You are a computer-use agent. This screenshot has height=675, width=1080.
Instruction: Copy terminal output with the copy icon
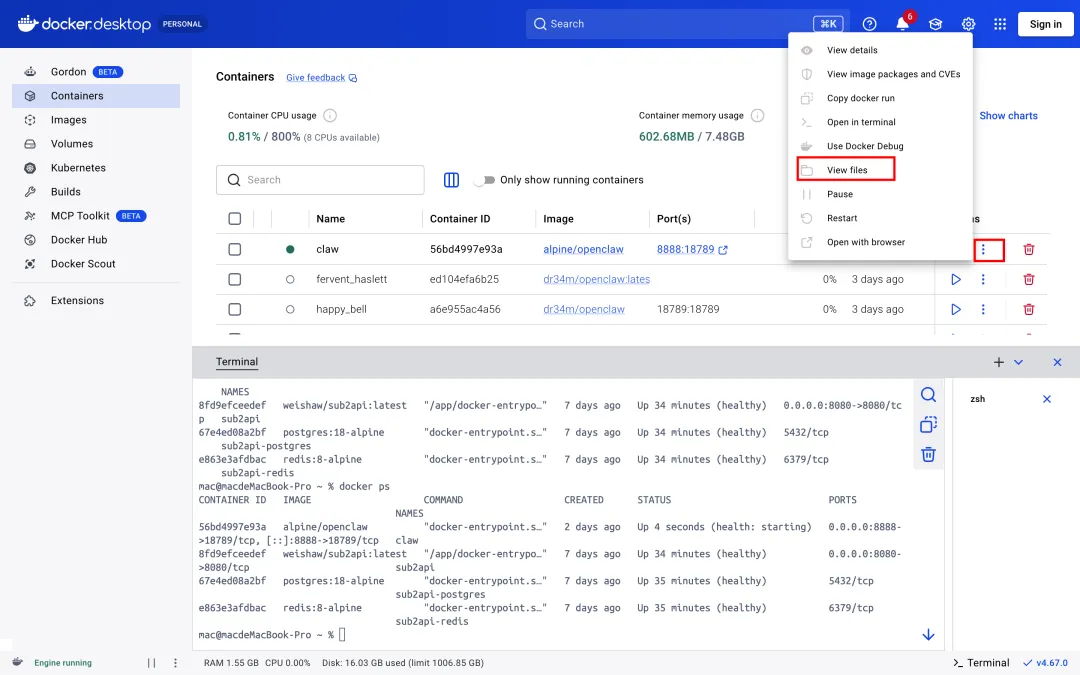[x=928, y=424]
